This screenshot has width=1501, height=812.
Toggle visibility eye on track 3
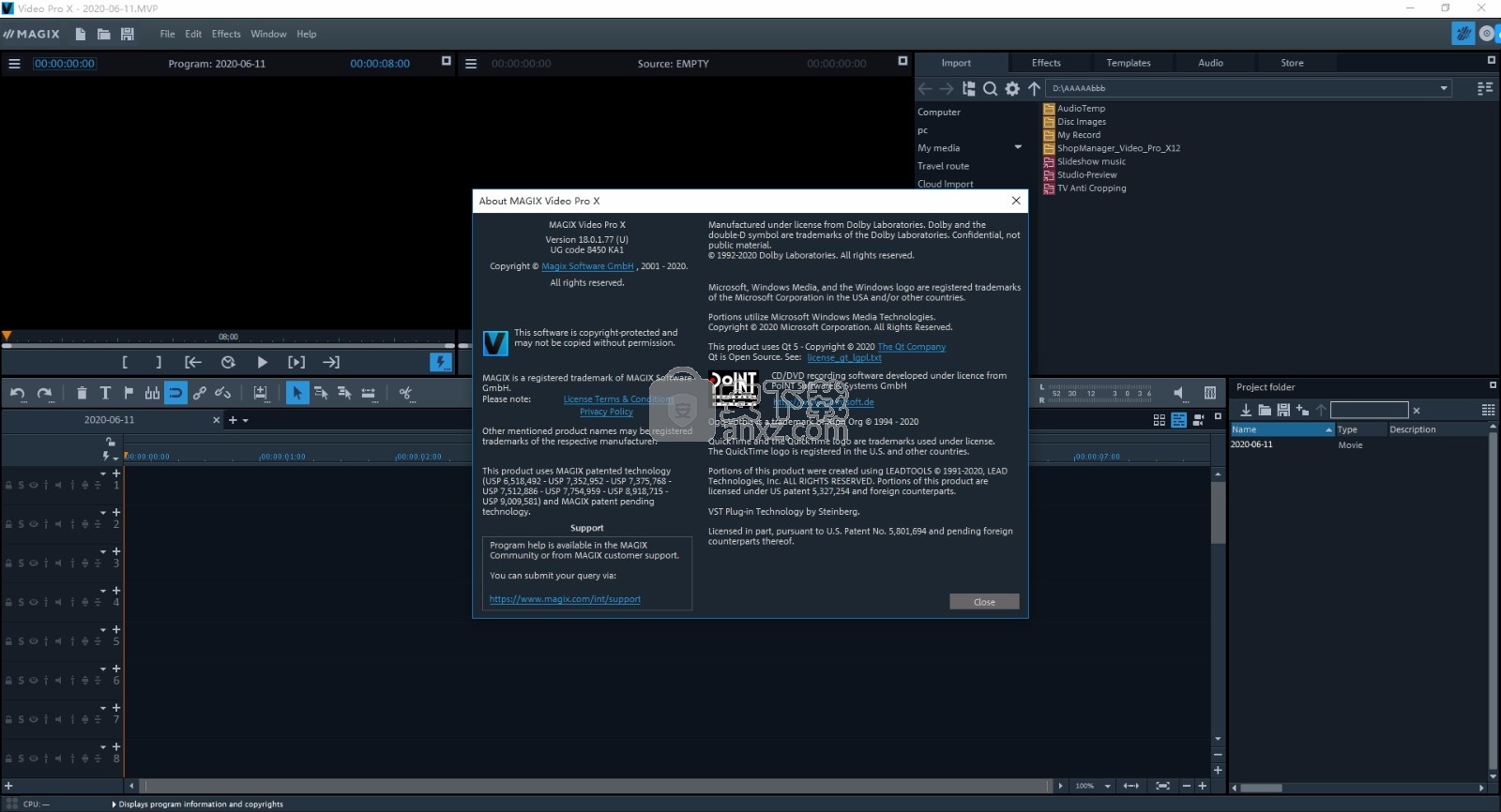point(33,564)
